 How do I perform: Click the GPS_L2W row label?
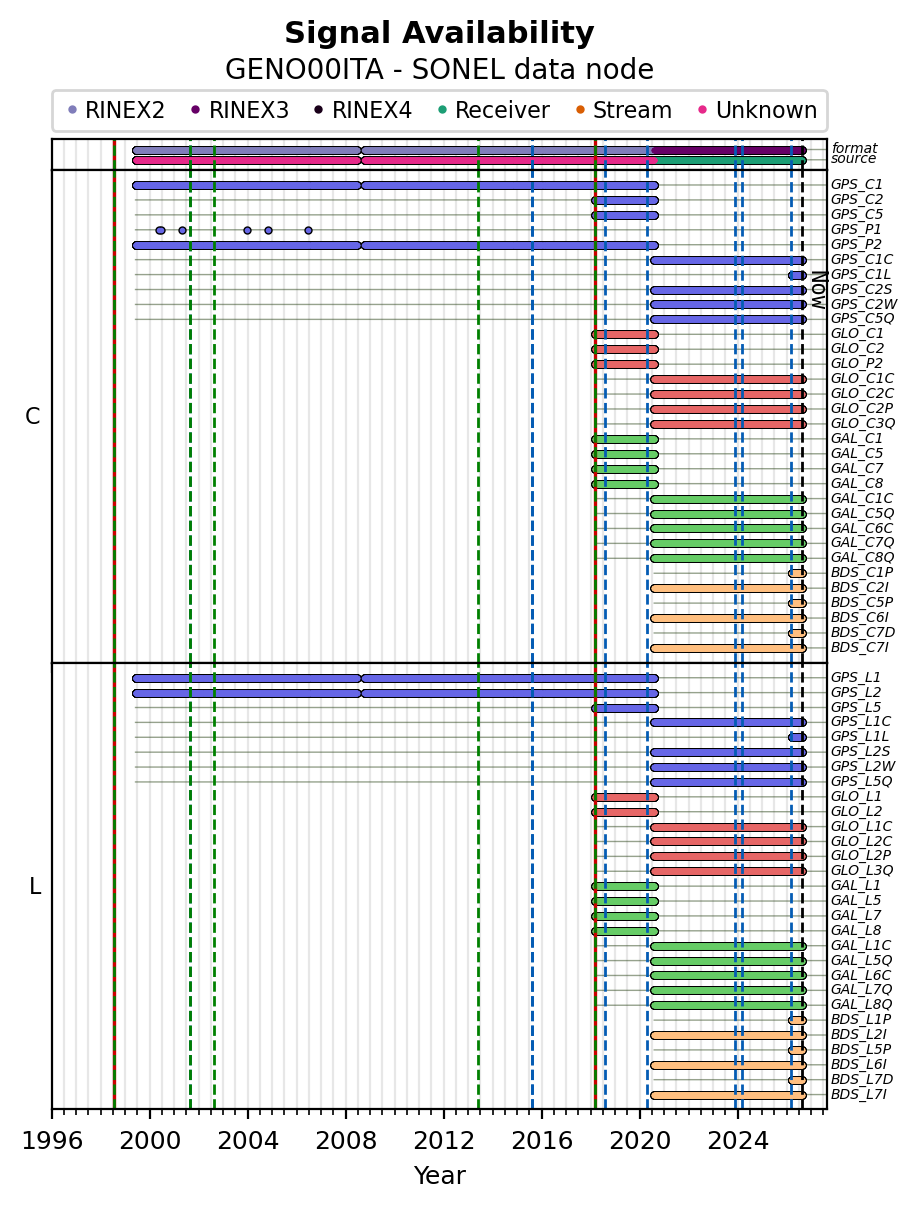click(863, 767)
